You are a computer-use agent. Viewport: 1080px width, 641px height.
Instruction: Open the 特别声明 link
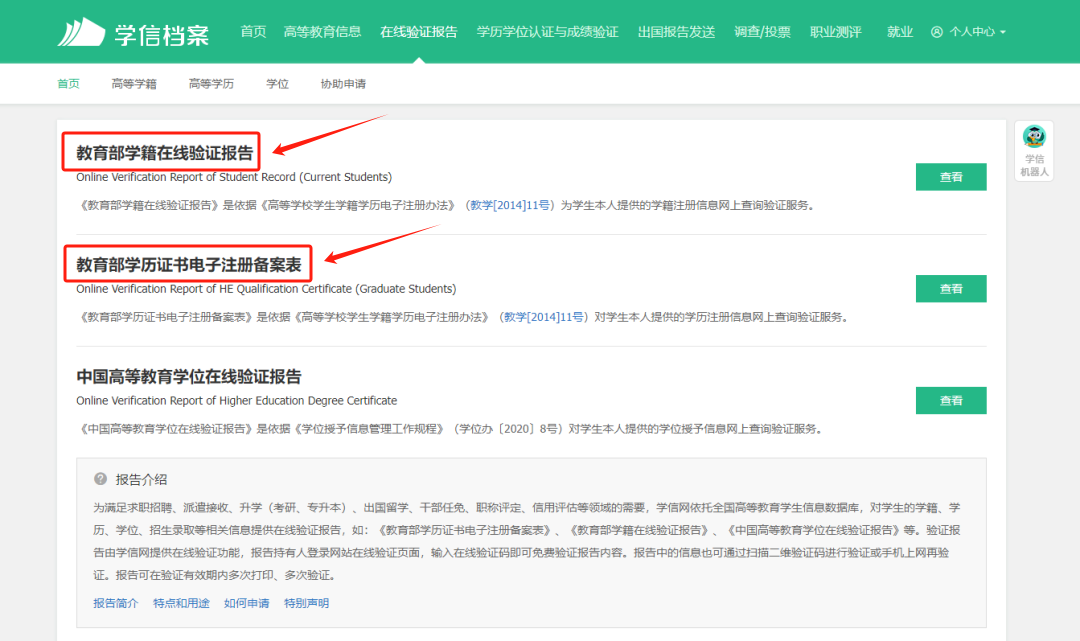pyautogui.click(x=307, y=603)
